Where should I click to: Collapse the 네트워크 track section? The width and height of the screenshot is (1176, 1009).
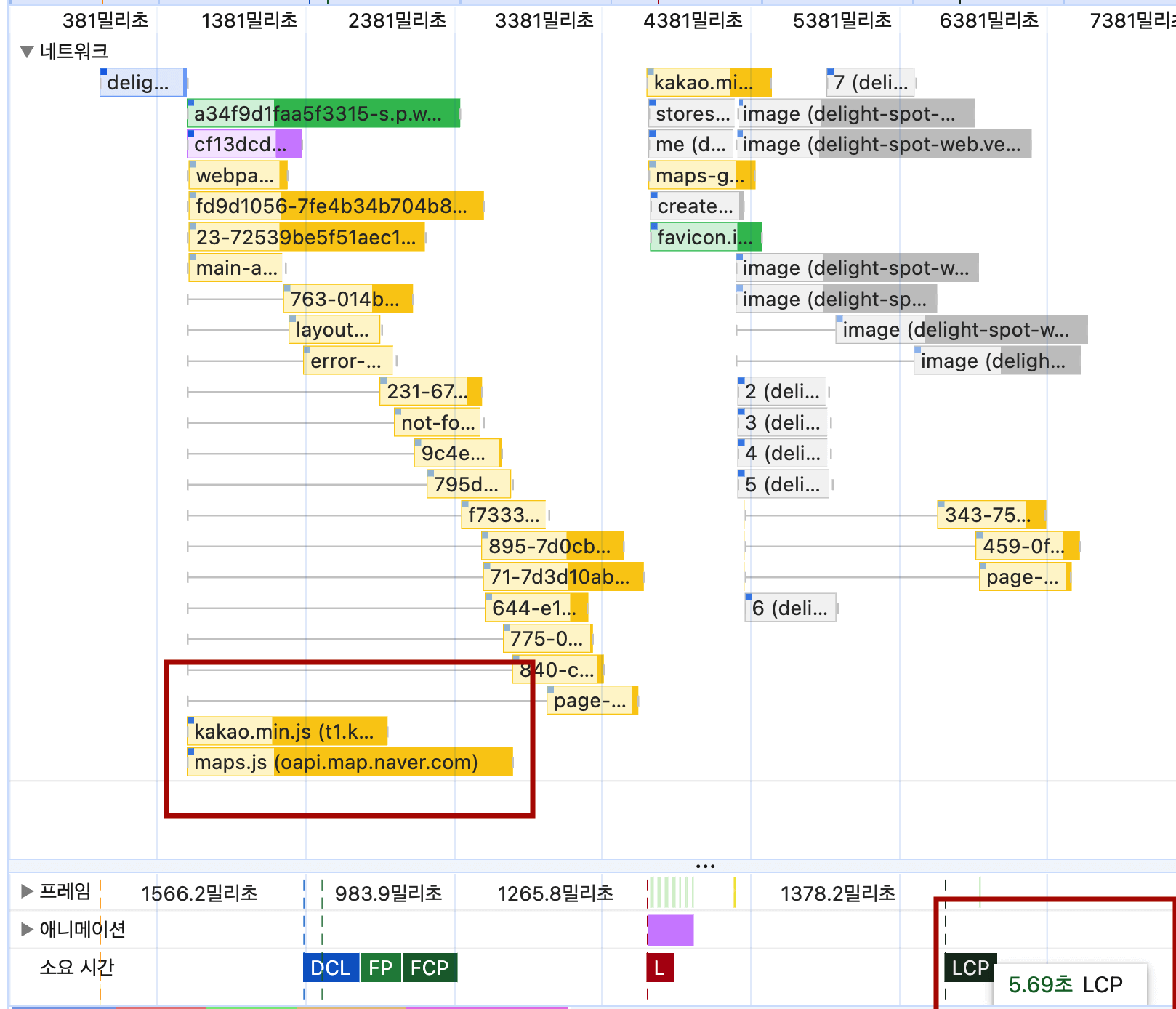27,52
